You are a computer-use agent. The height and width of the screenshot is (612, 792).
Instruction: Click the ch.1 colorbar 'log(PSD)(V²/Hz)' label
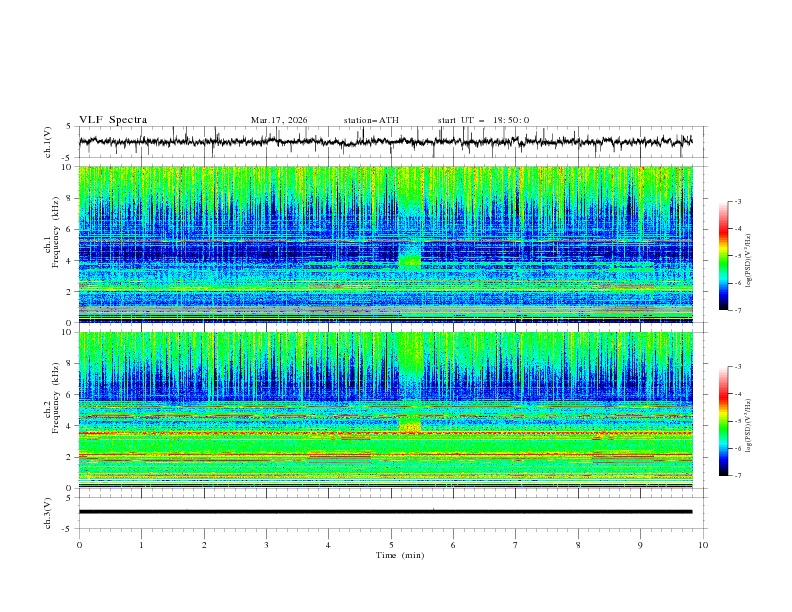(x=749, y=261)
